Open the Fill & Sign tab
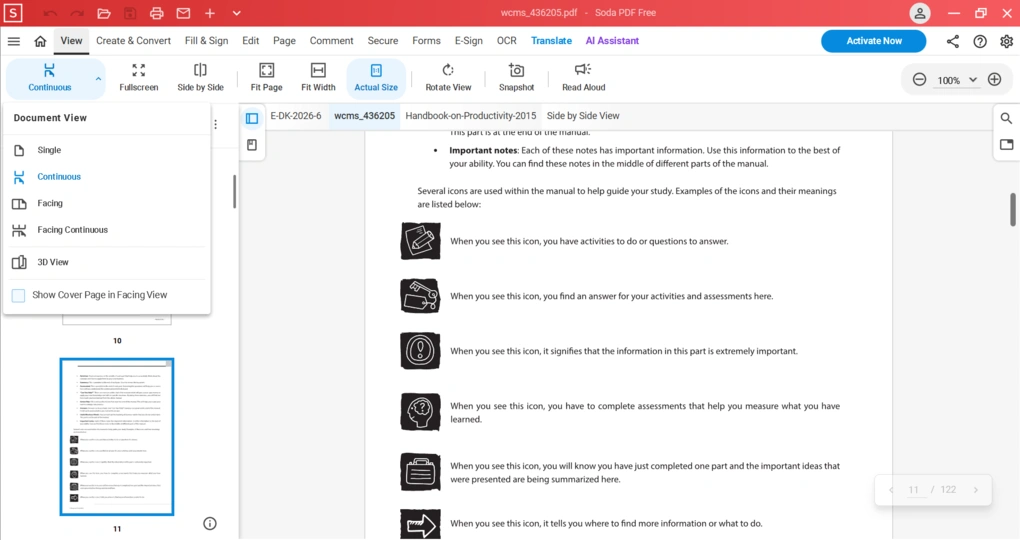1020x540 pixels. point(206,40)
